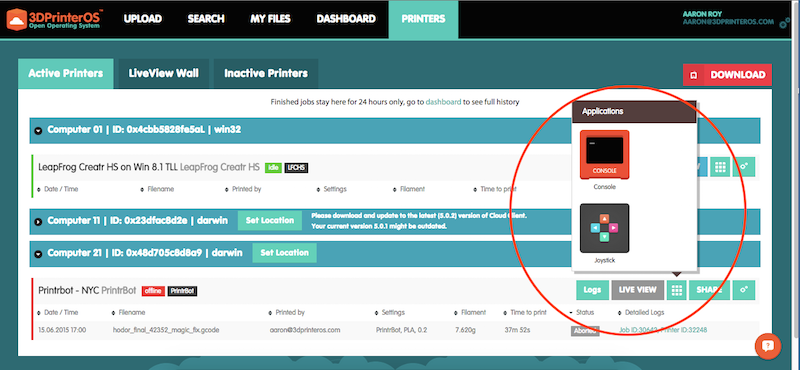Sort LeapFrog jobs by Filament
Screen dimensions: 800x370
409,189
